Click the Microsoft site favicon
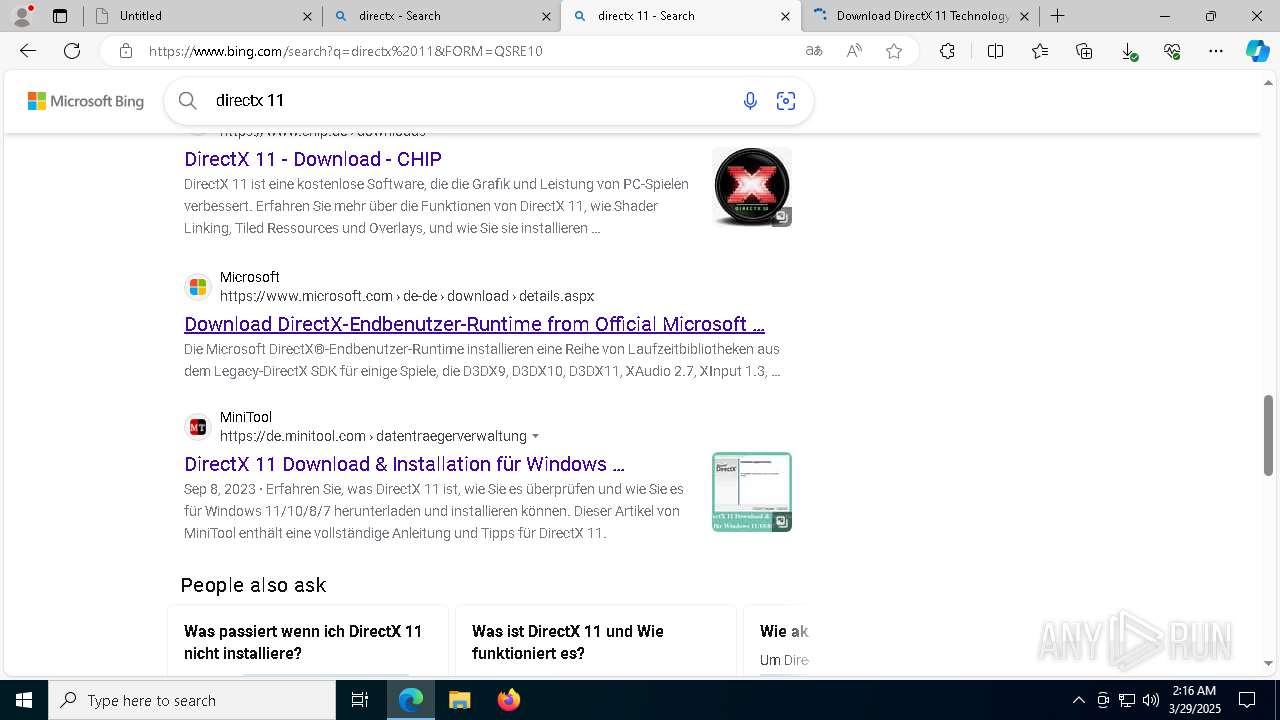This screenshot has width=1280, height=720. point(198,287)
